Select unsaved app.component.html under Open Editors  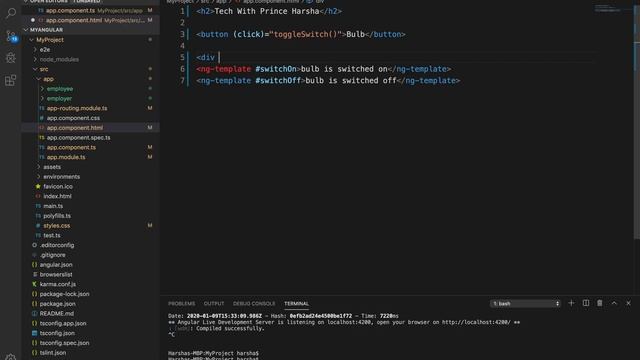[91, 20]
